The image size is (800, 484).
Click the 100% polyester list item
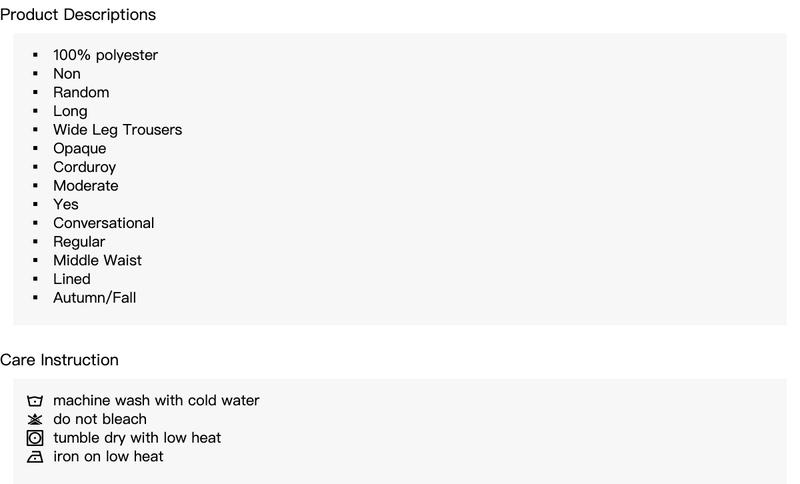point(106,55)
